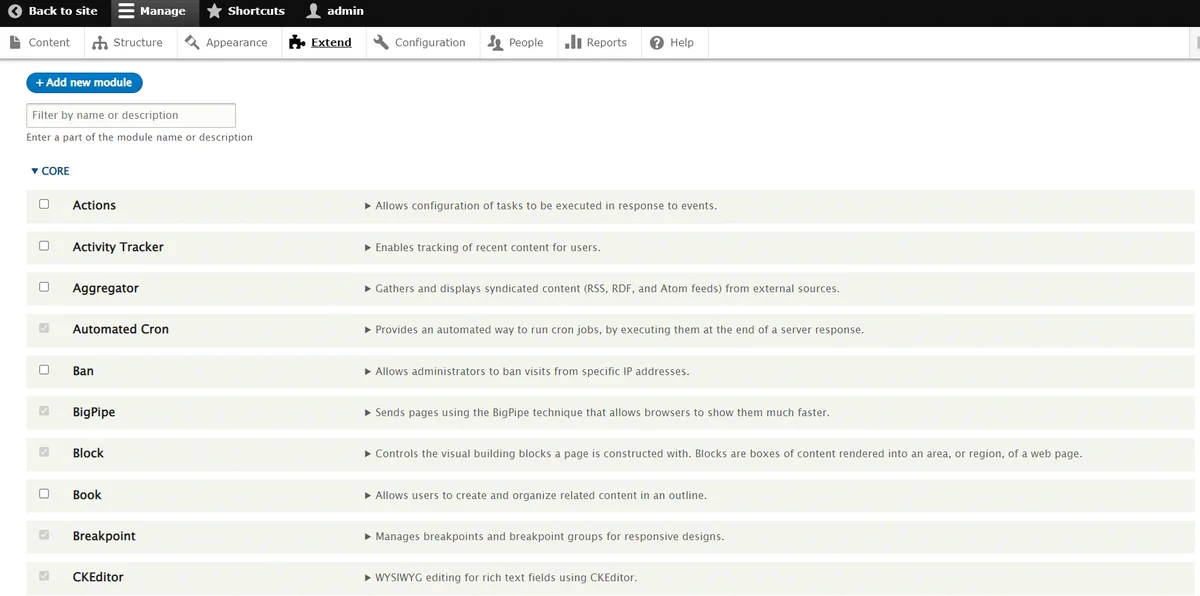Click the People users icon
Image resolution: width=1200 pixels, height=596 pixels.
coord(495,42)
